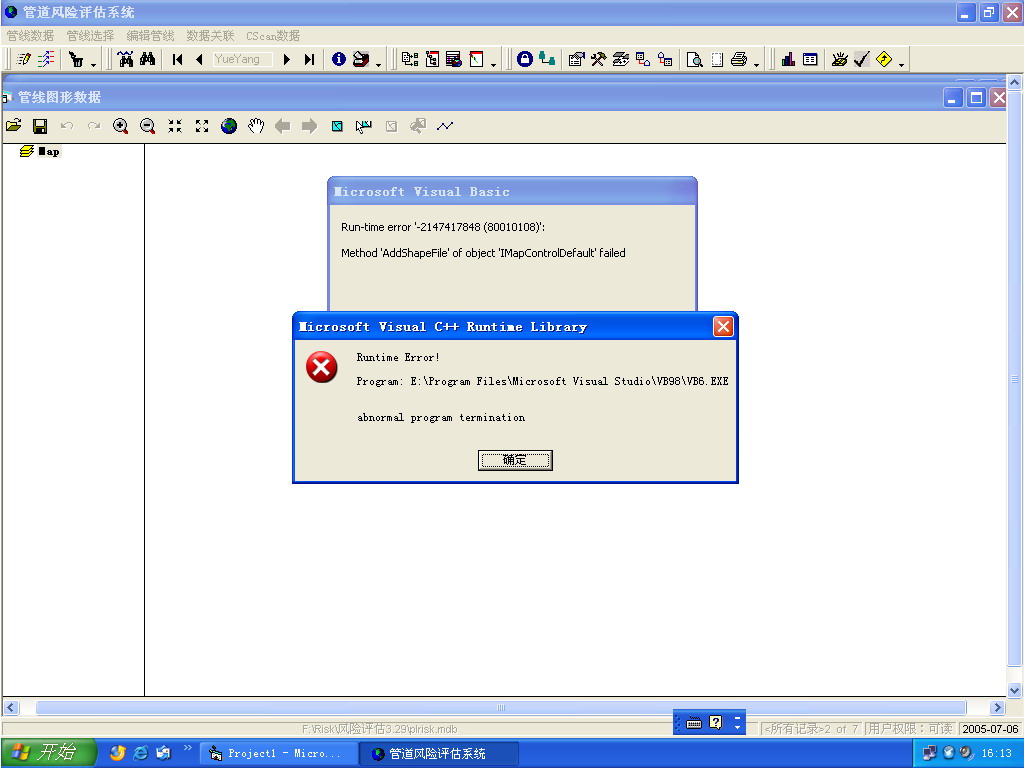This screenshot has height=768, width=1024.
Task: Click the keyboard icon on the language bar
Action: [x=694, y=722]
